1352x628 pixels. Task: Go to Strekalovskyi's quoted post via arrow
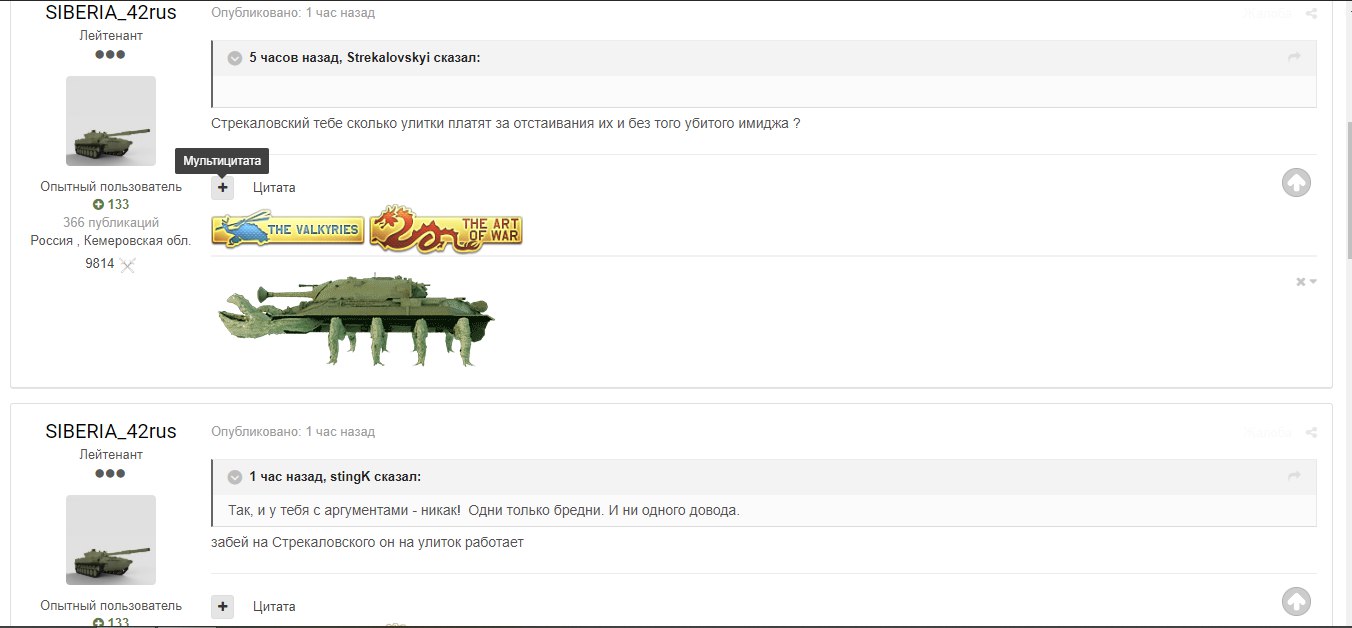point(1294,58)
